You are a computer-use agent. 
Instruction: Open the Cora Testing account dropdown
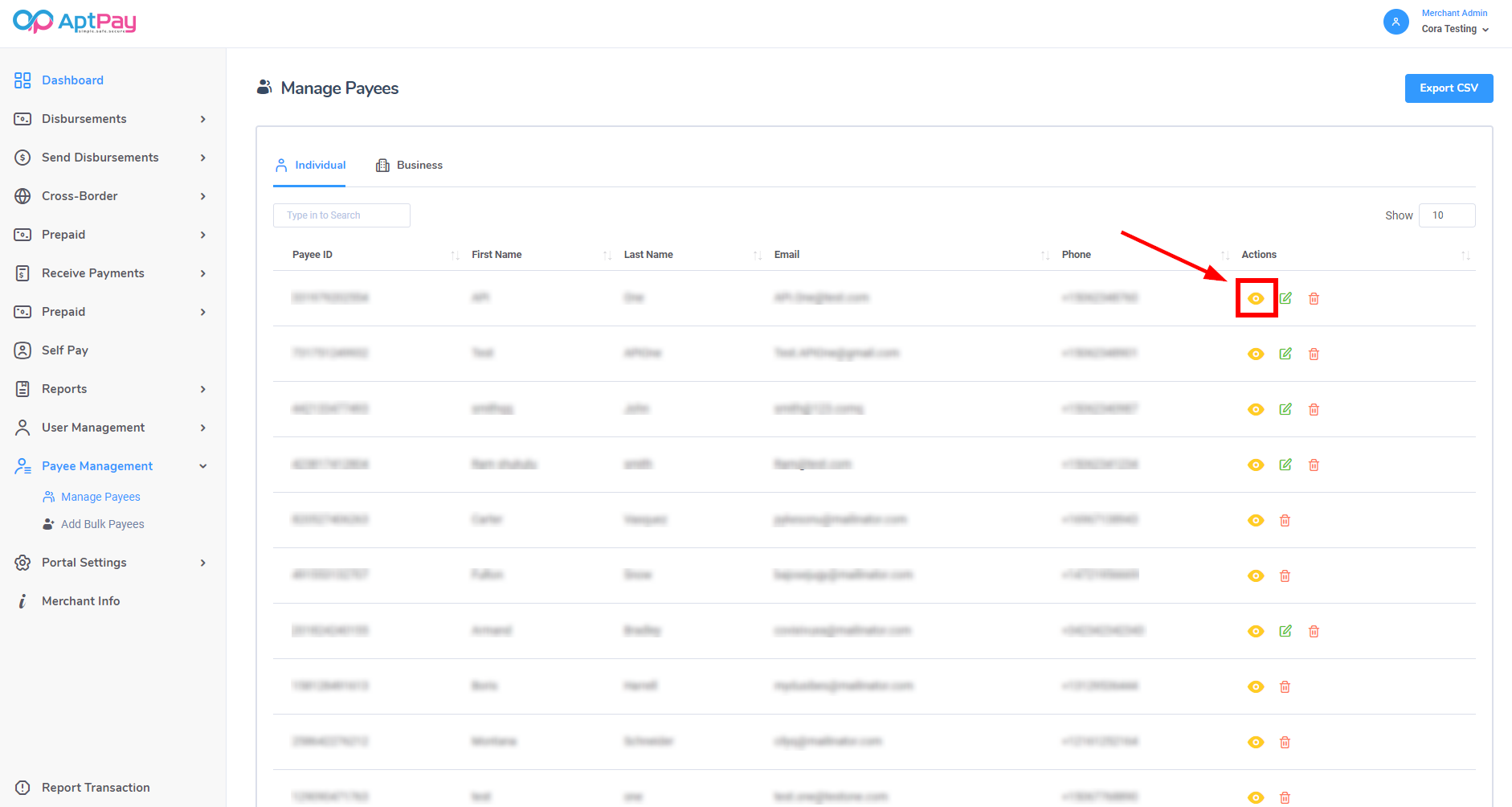point(1455,29)
